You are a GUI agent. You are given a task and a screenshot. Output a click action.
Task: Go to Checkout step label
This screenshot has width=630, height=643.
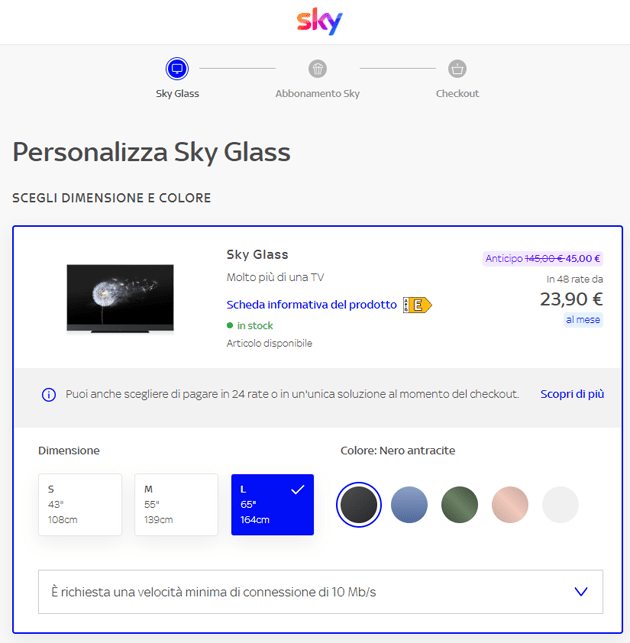[457, 94]
